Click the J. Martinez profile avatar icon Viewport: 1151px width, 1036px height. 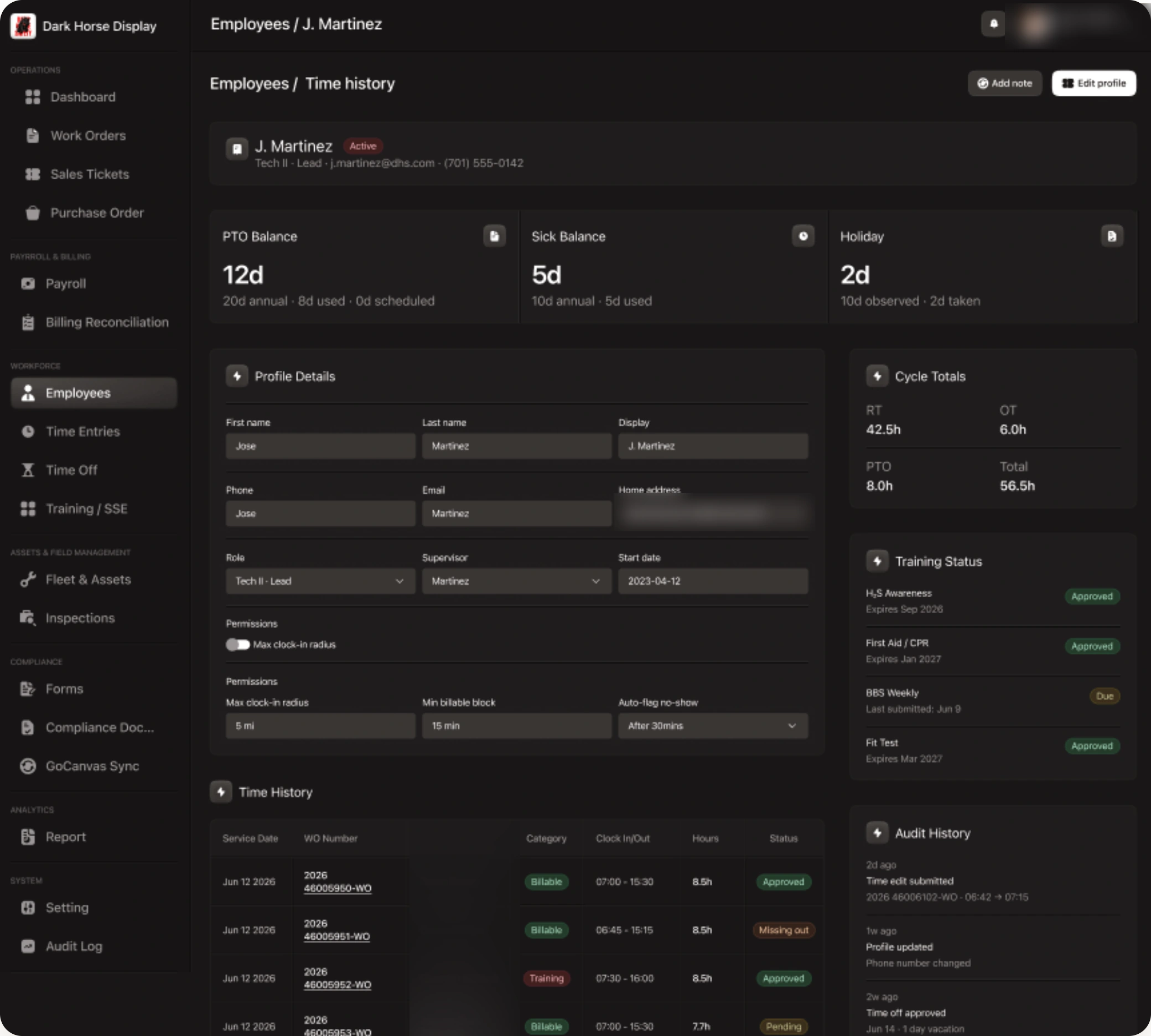(237, 149)
